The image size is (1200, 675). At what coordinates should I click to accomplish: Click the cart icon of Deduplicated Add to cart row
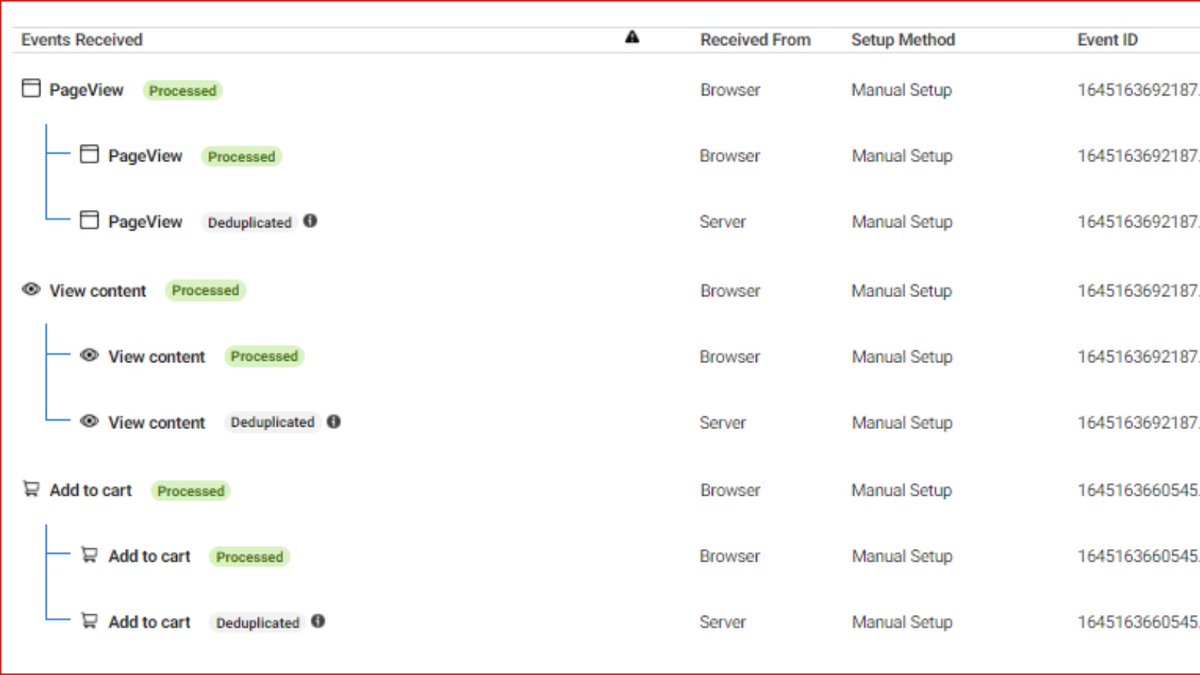[89, 621]
